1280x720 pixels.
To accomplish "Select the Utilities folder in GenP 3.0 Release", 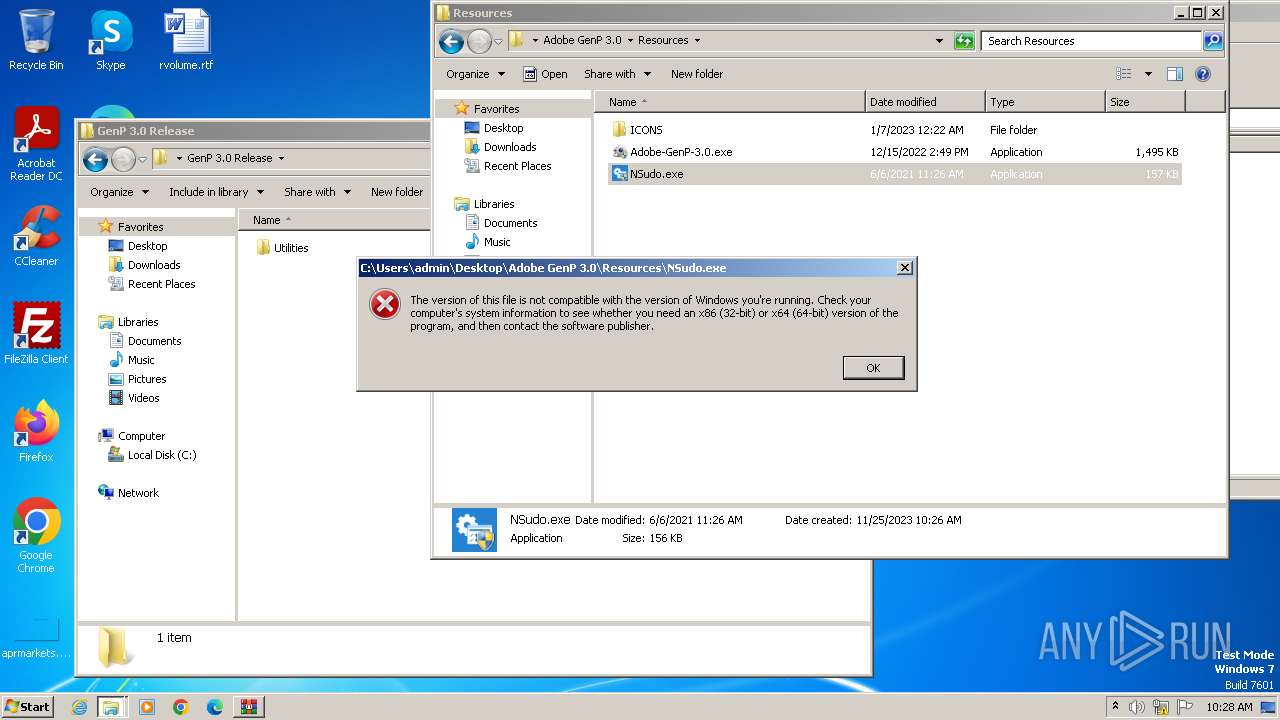I will 291,248.
